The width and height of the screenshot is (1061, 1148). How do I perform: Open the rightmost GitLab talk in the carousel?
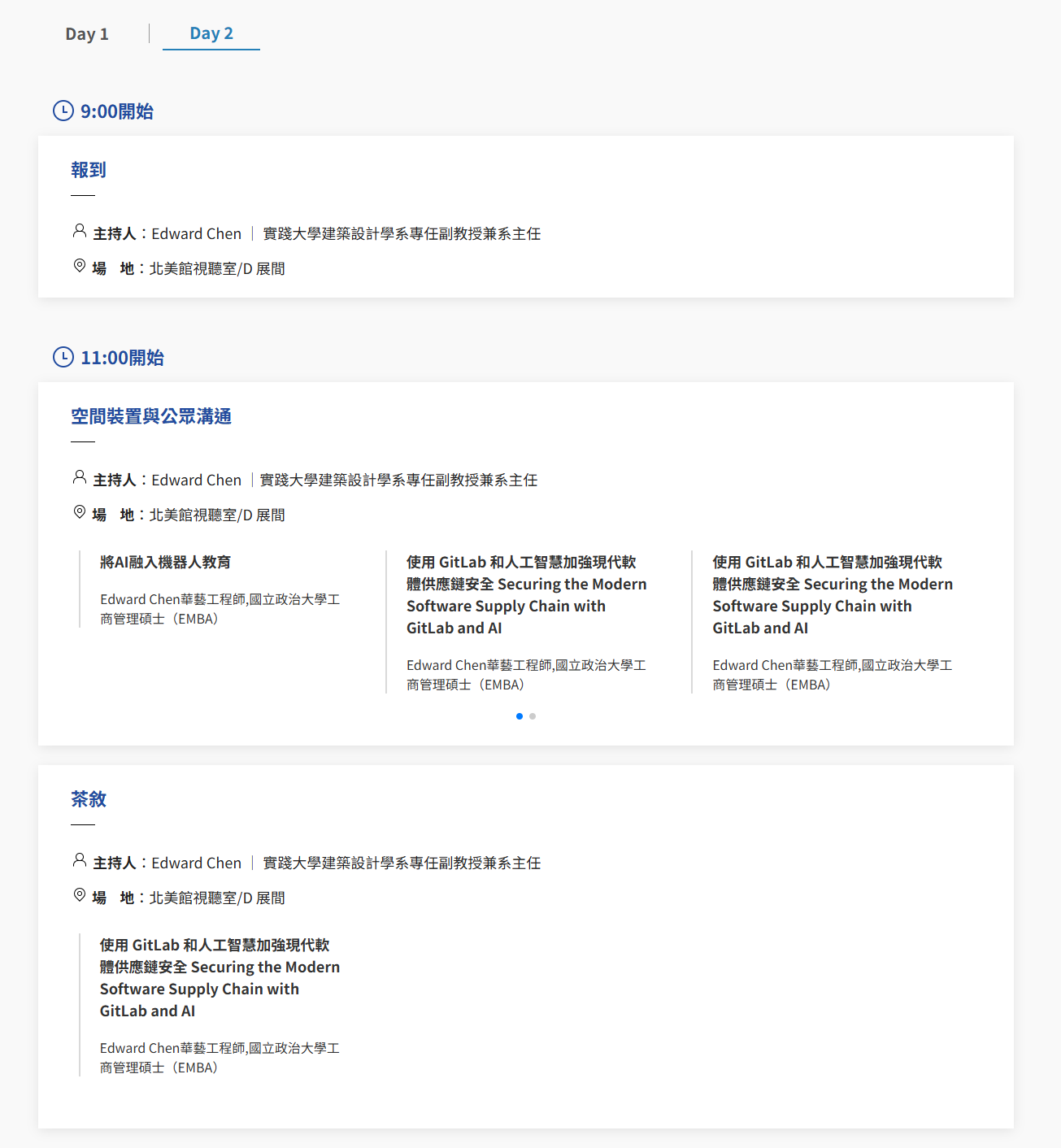832,595
